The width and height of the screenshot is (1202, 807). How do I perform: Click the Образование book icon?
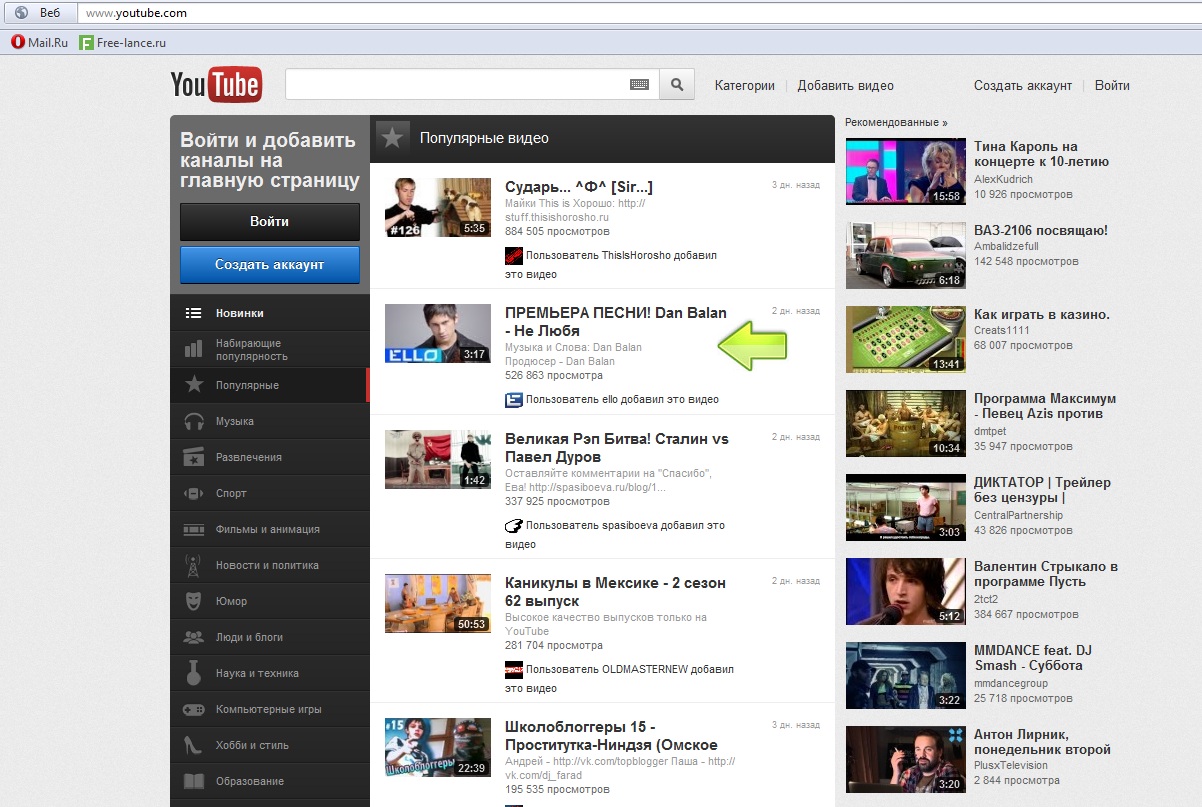coord(194,781)
